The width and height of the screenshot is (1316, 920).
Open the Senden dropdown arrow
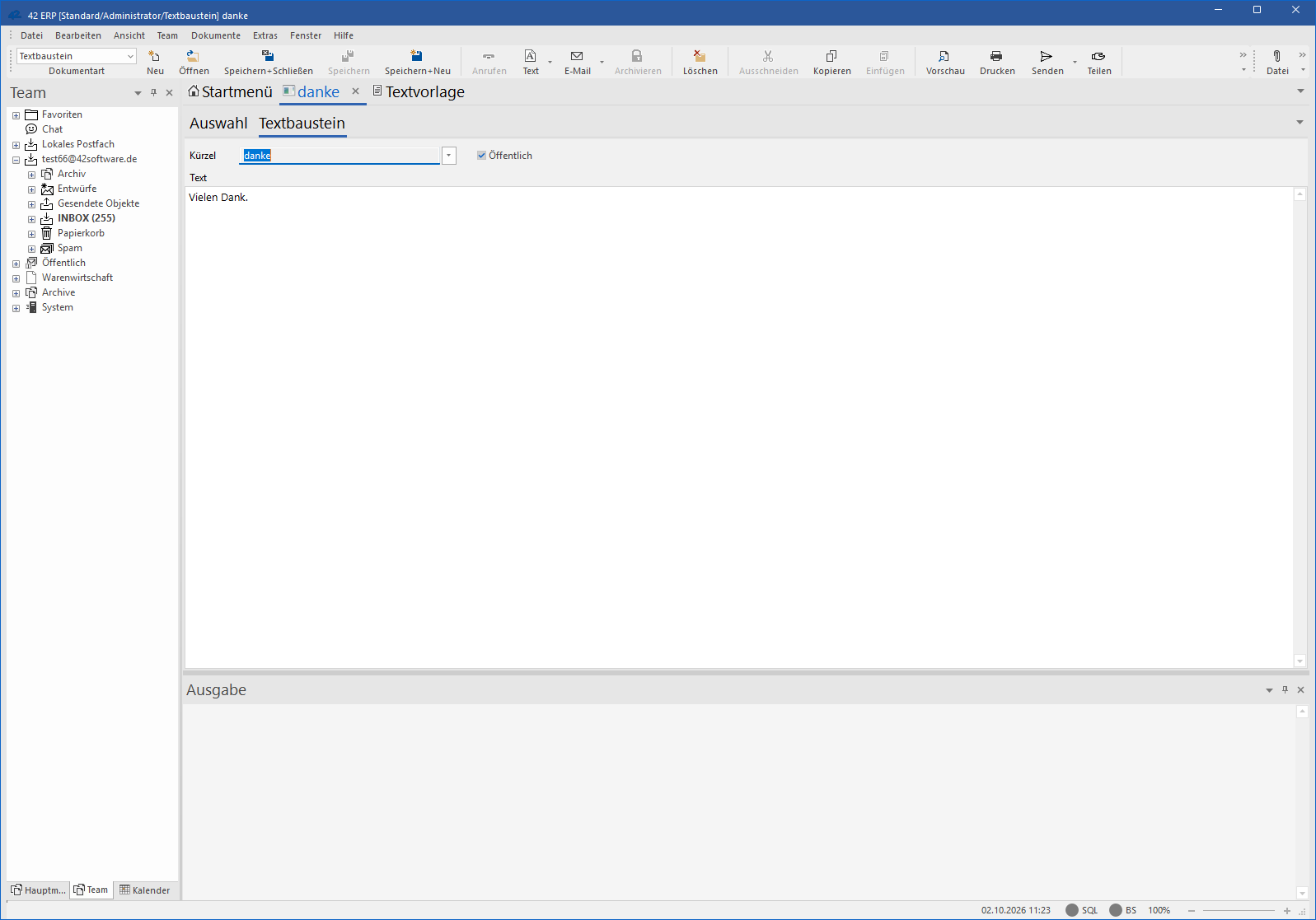pyautogui.click(x=1075, y=62)
